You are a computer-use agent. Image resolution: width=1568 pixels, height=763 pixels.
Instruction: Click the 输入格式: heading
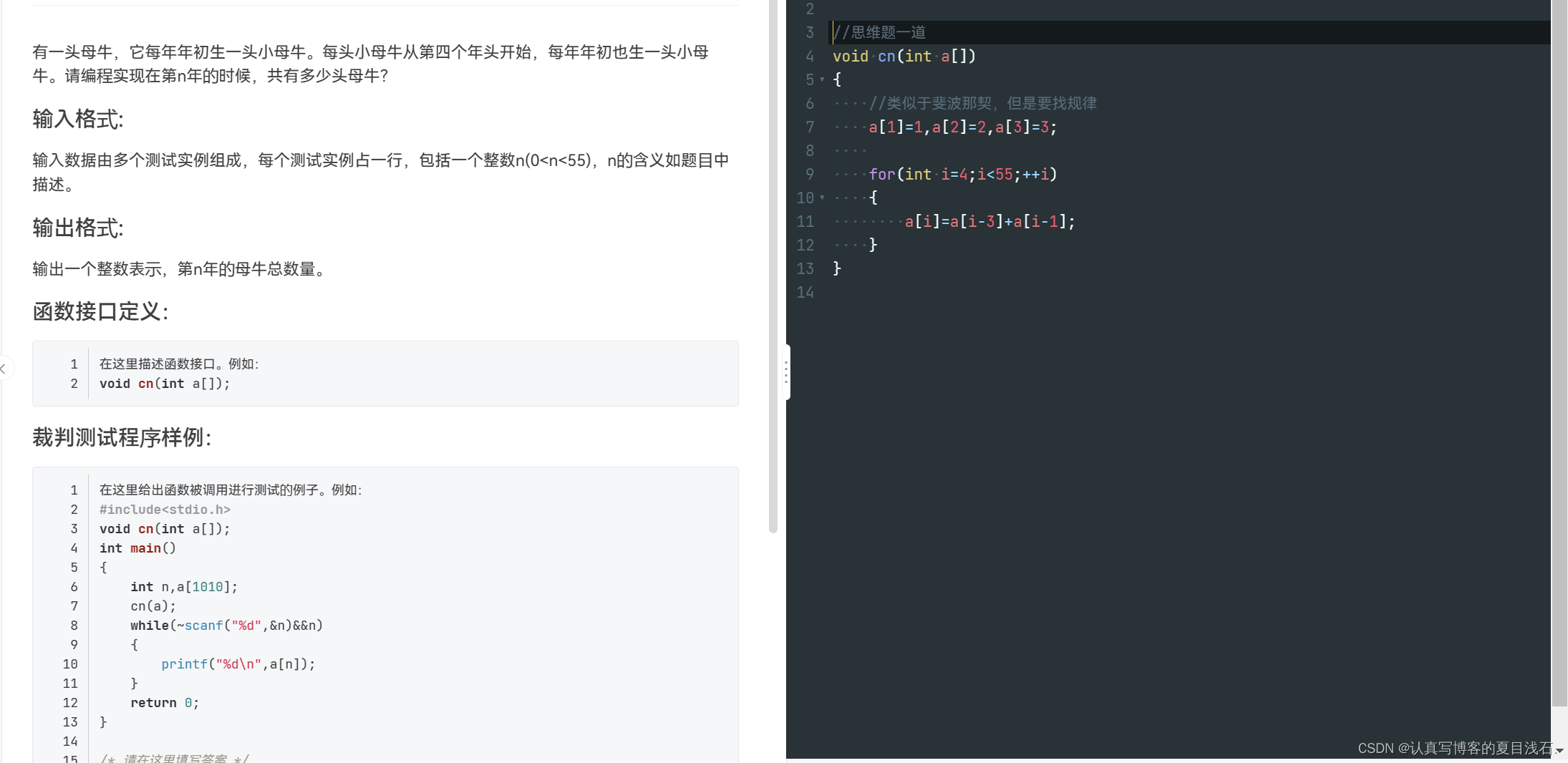(x=77, y=120)
